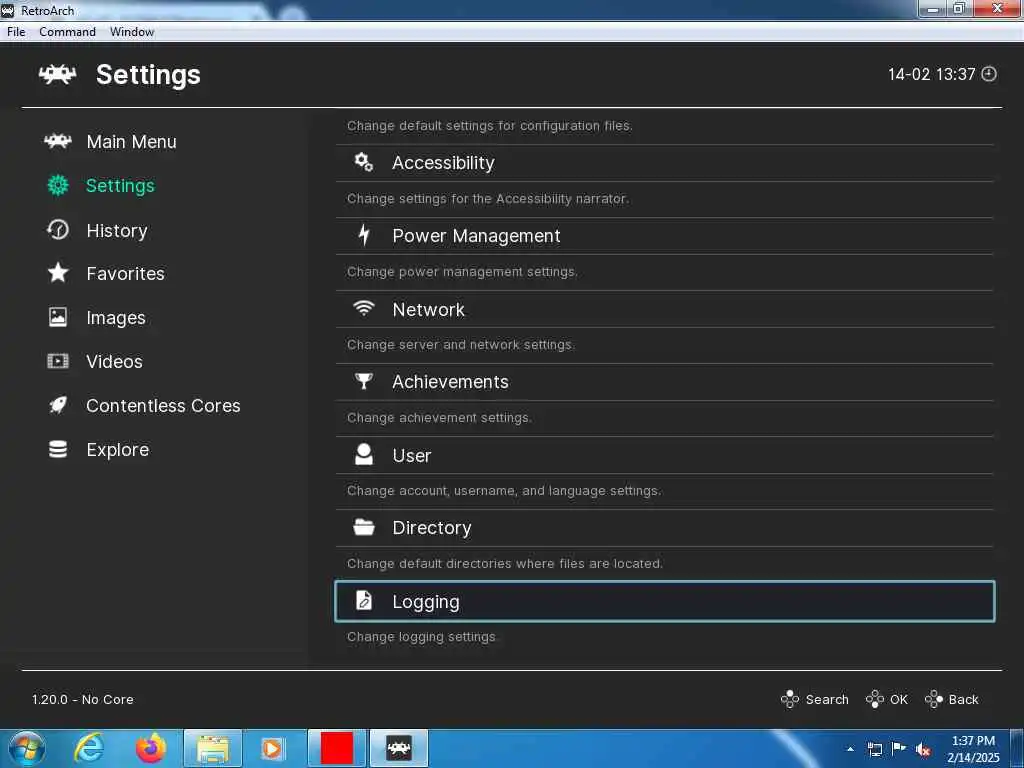The image size is (1024, 768).
Task: Click the Back footer button label
Action: 963,699
